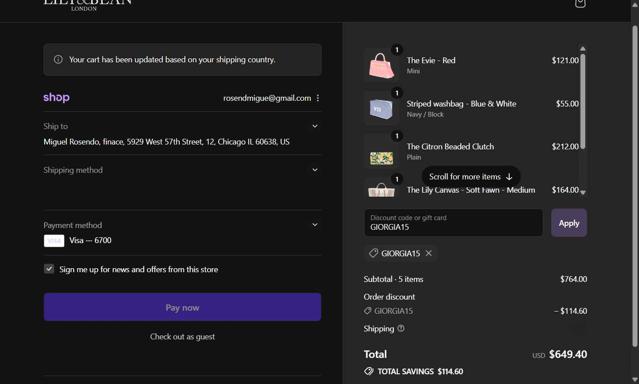Click the page vertical scrollbar
The image size is (639, 384).
click(635, 186)
